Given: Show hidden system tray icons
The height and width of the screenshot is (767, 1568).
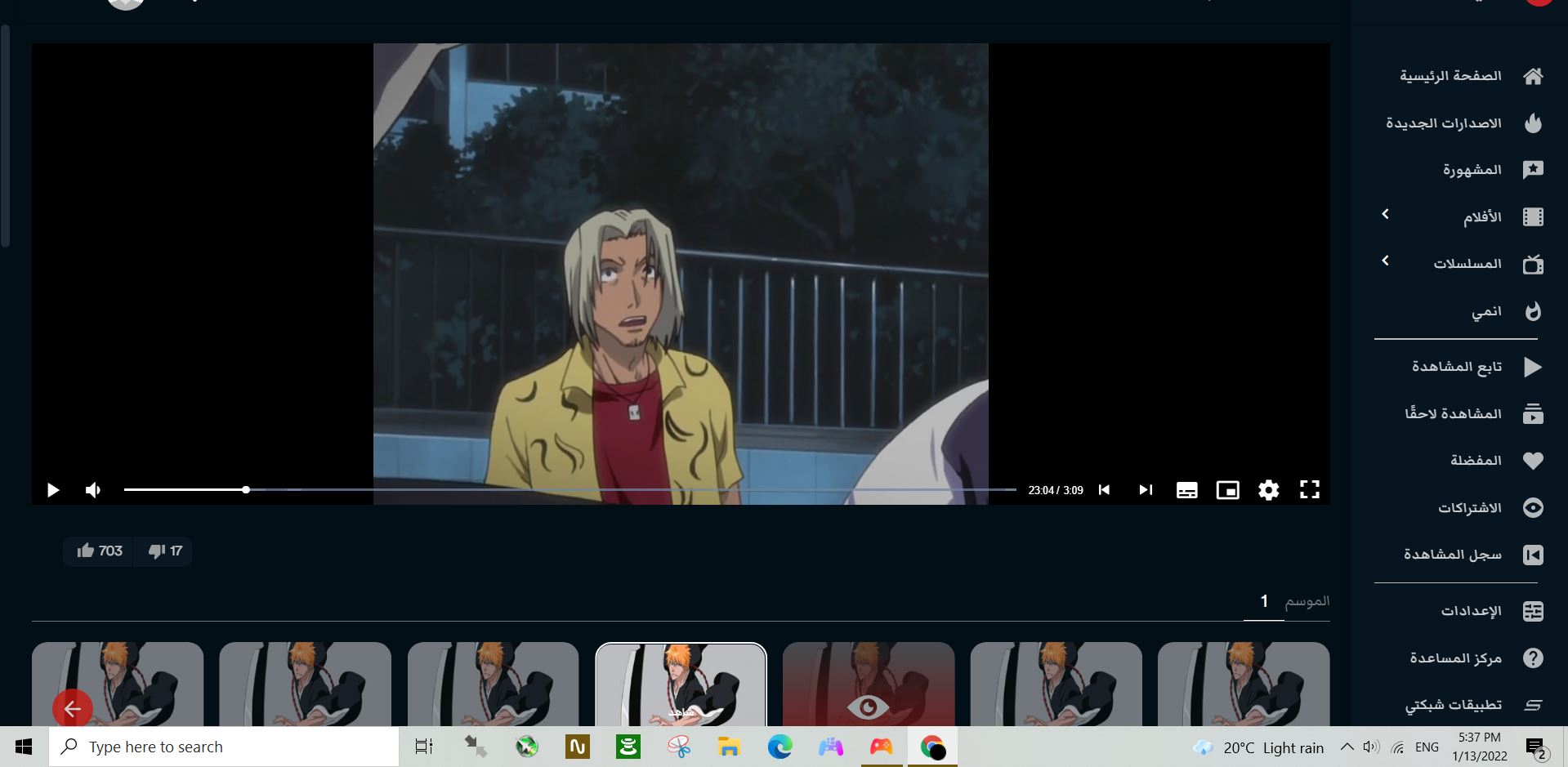Looking at the screenshot, I should (x=1347, y=747).
